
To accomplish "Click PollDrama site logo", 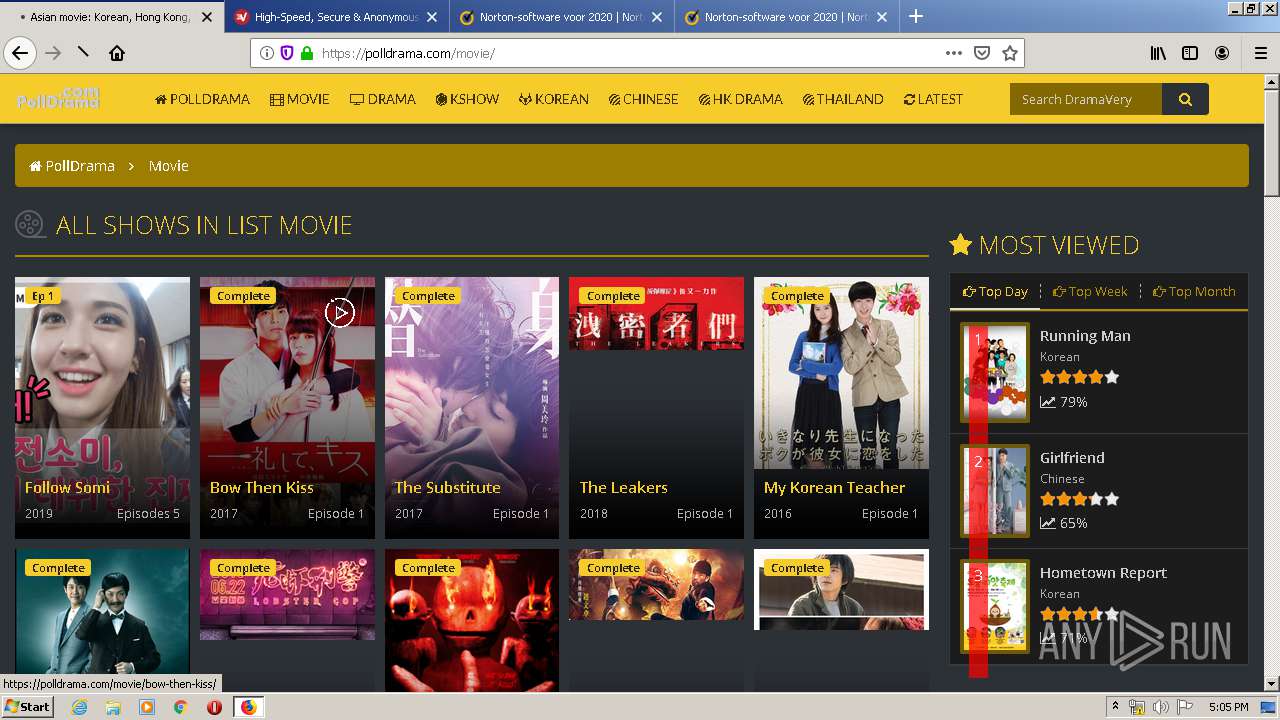I will [x=58, y=98].
